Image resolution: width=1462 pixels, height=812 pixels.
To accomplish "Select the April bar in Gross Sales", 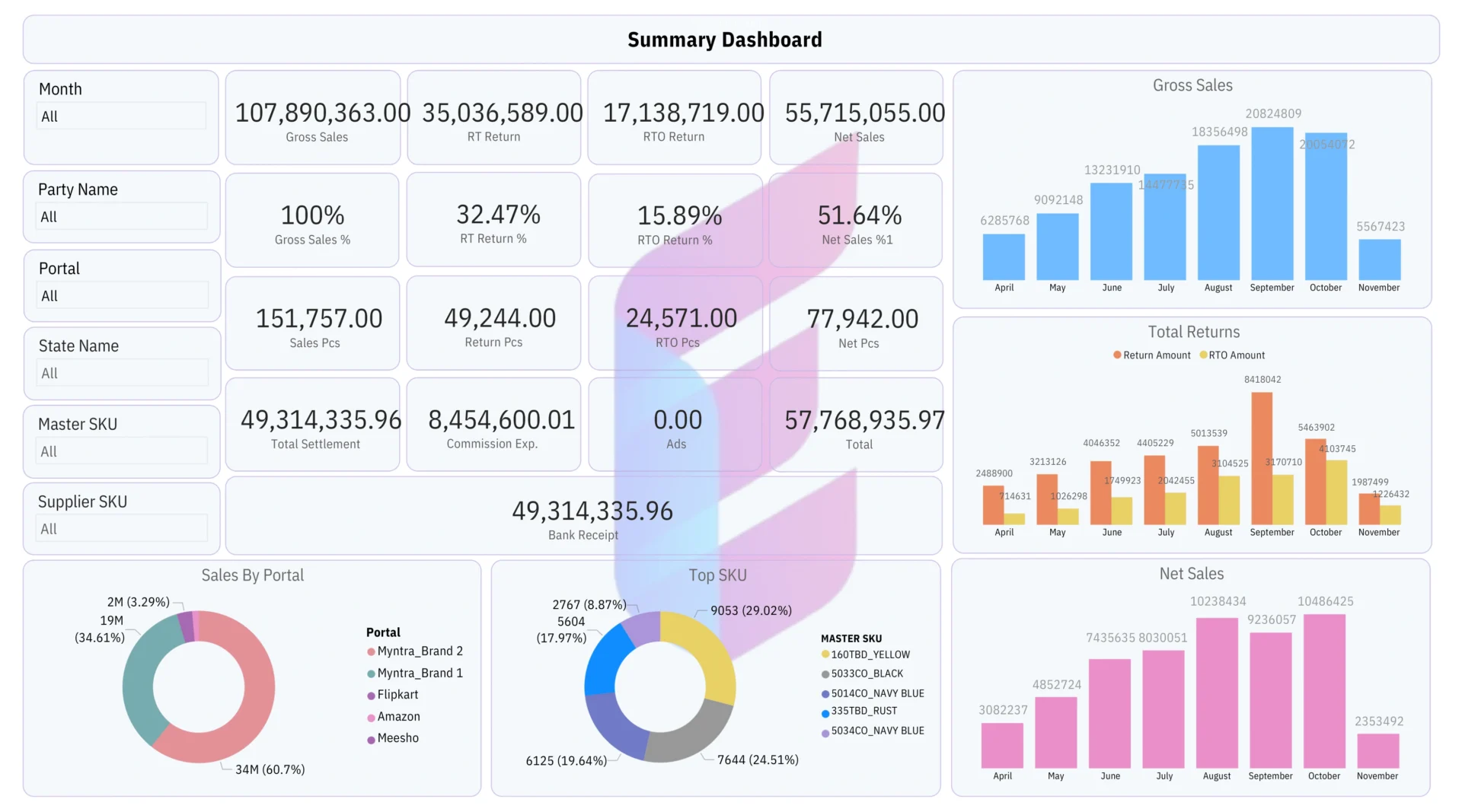I will point(1004,257).
